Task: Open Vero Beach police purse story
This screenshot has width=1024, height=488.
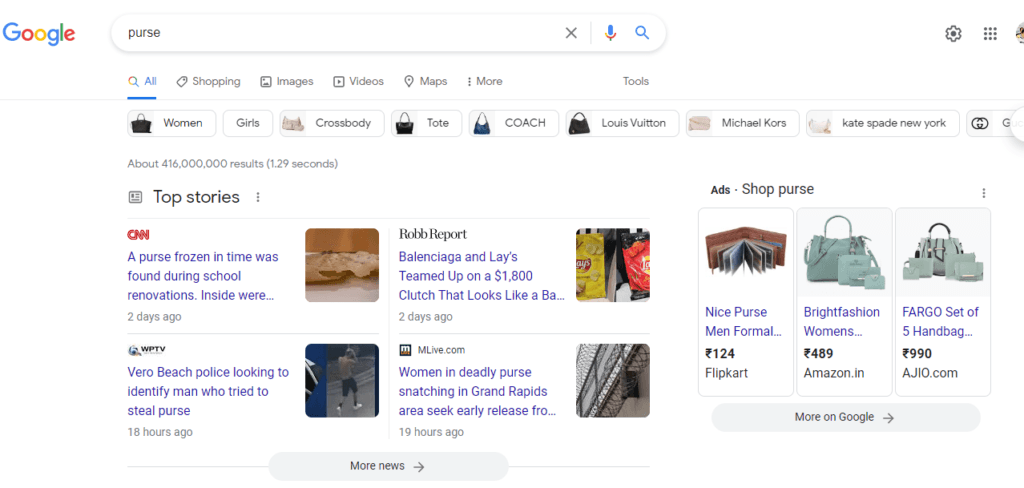Action: click(x=208, y=391)
